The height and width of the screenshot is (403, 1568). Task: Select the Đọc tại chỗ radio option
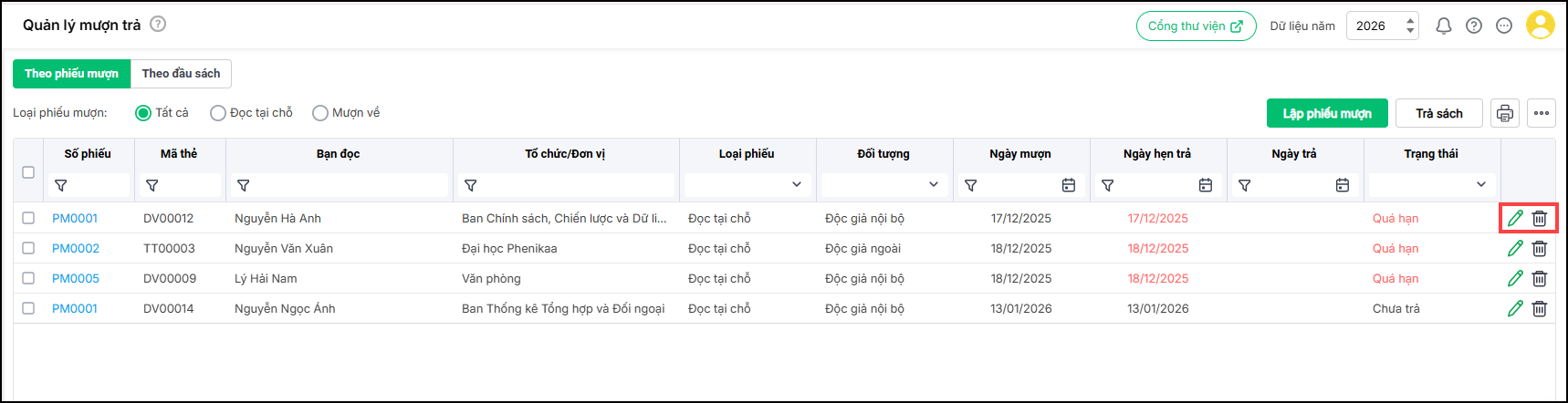[218, 113]
